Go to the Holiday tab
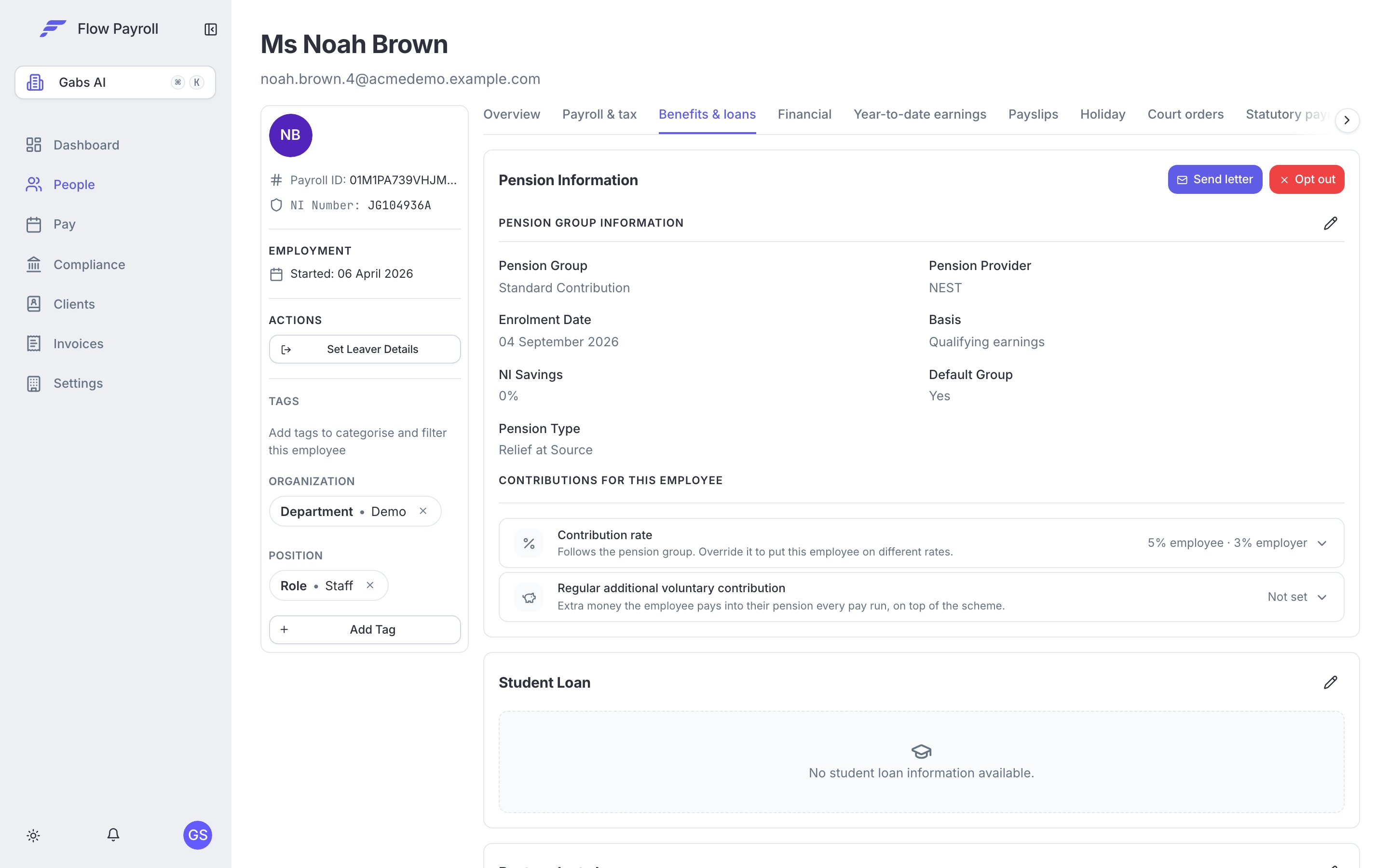The image size is (1389, 868). pyautogui.click(x=1103, y=114)
